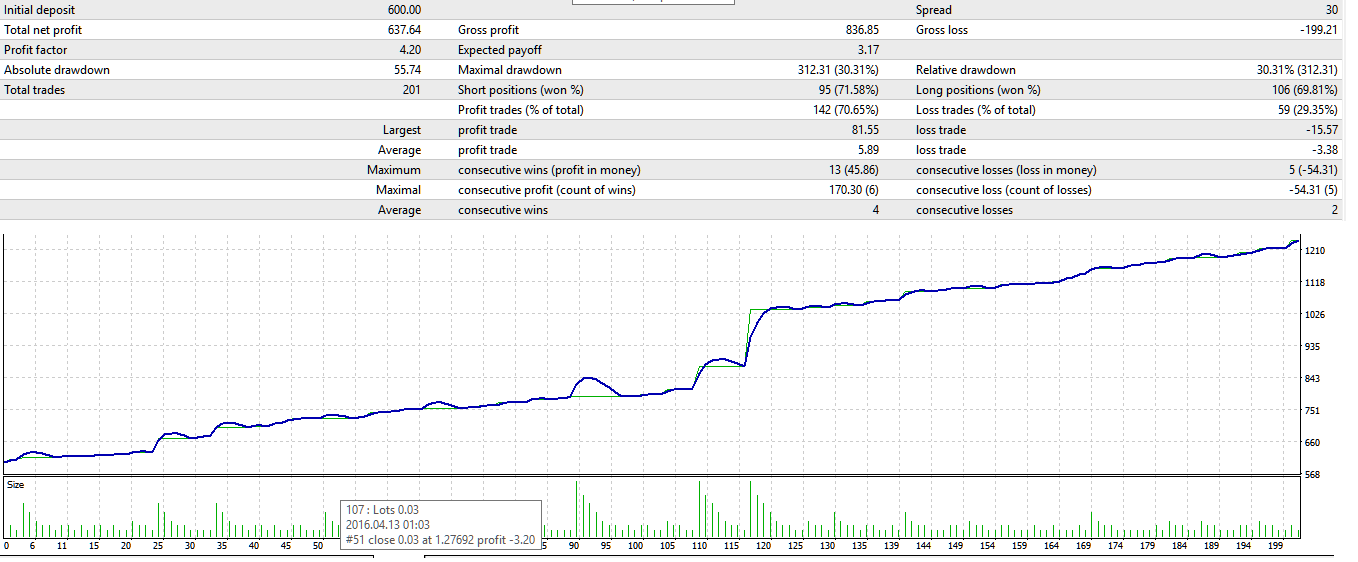The width and height of the screenshot is (1358, 562).
Task: Click 'consecutive losses (loss in money)' label
Action: (x=1006, y=170)
